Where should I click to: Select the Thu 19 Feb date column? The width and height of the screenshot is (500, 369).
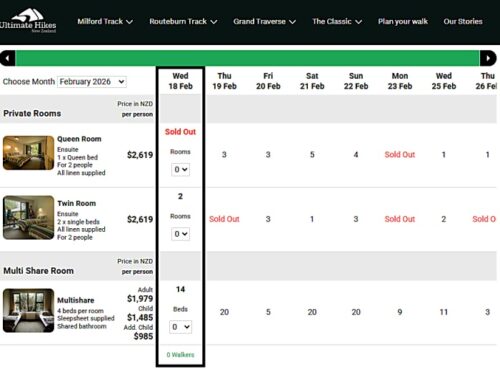[224, 81]
